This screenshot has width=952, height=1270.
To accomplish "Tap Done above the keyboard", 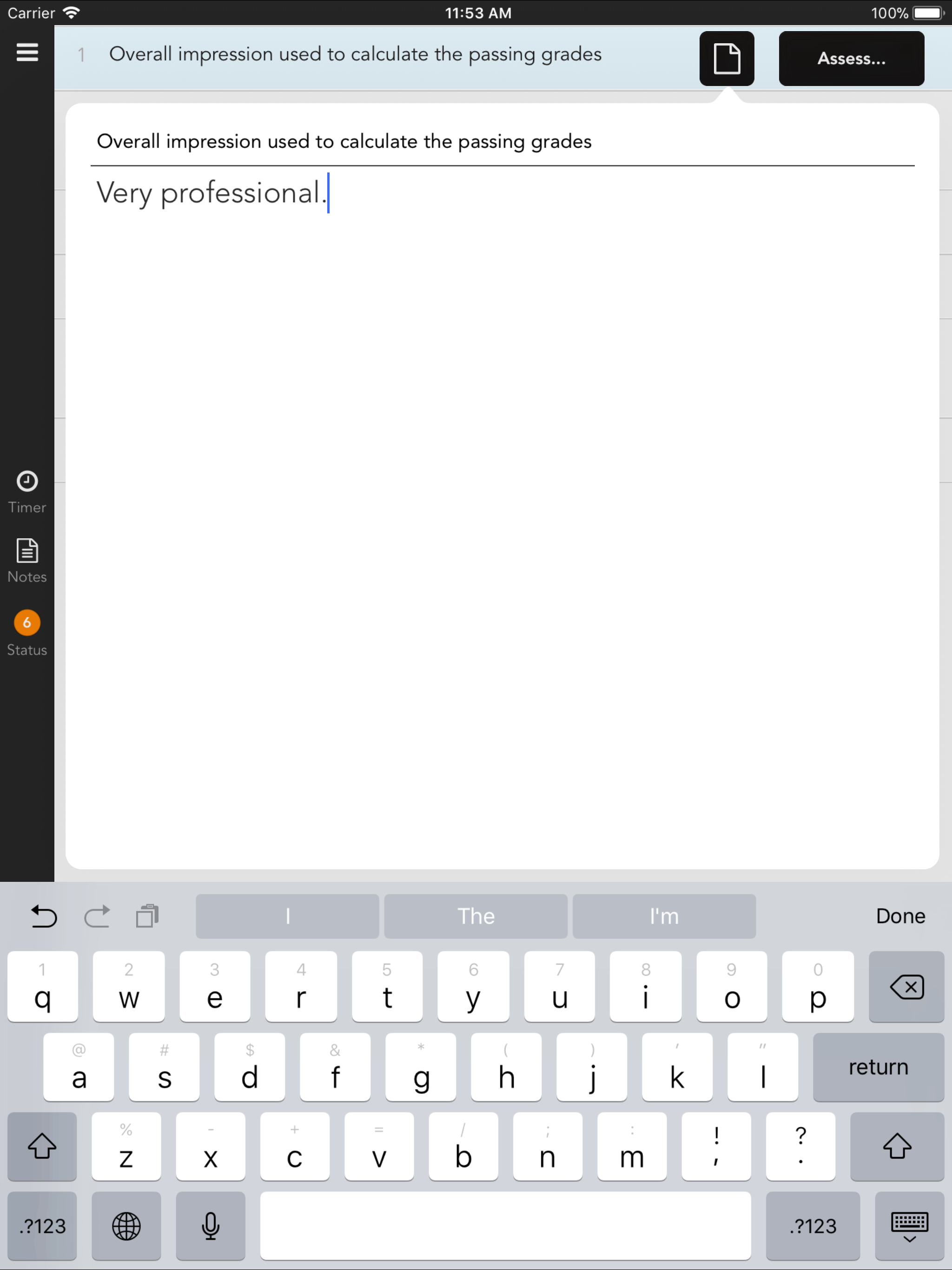I will coord(900,916).
